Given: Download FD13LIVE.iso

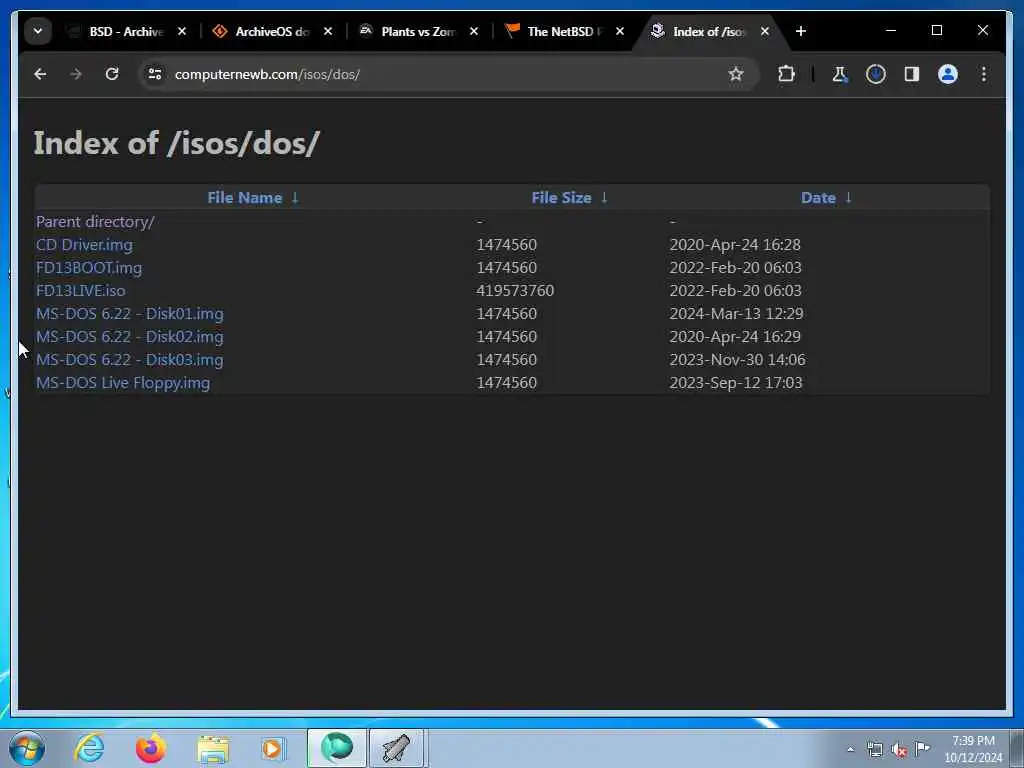Looking at the screenshot, I should pyautogui.click(x=80, y=291).
